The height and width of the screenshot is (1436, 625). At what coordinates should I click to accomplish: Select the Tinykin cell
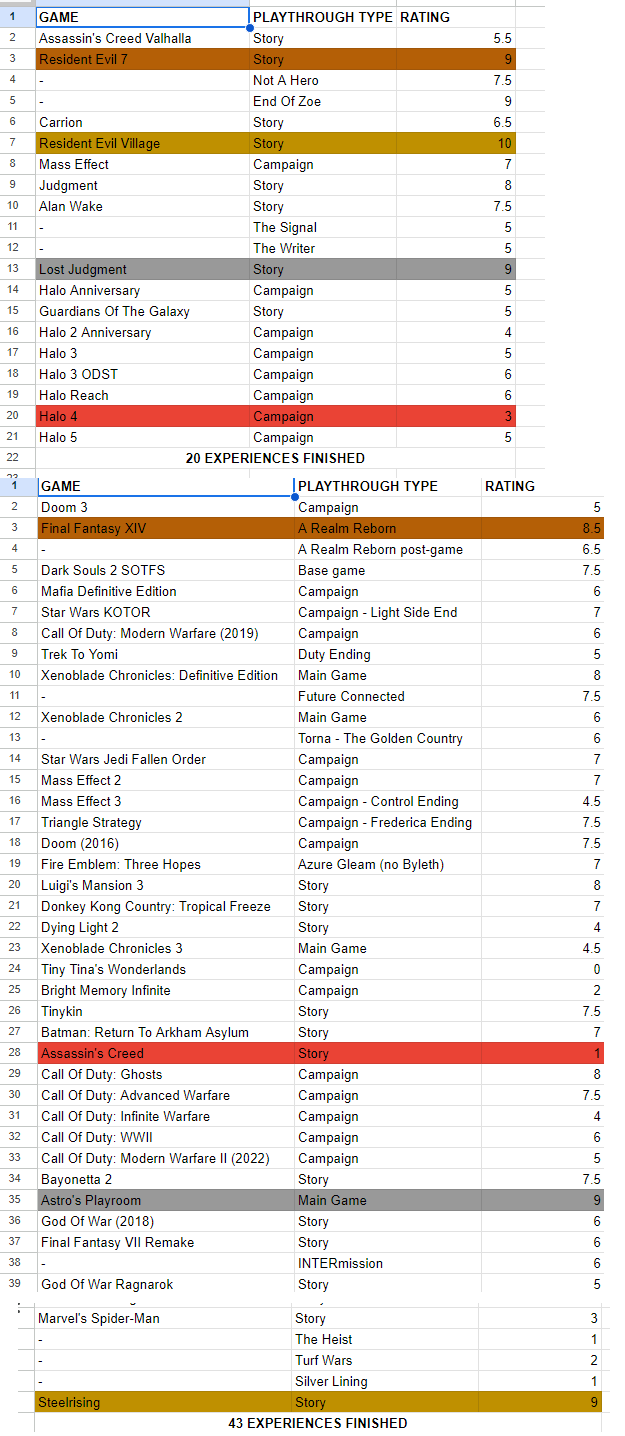click(165, 1011)
